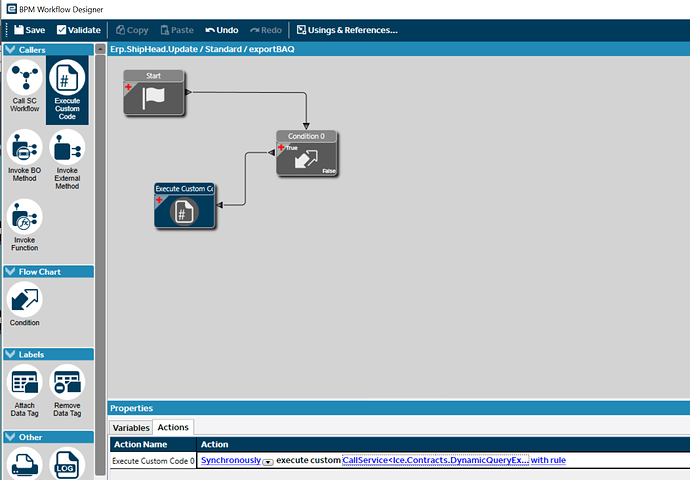Select the Execute Custom Code caller icon
Image resolution: width=690 pixels, height=480 pixels.
pyautogui.click(x=67, y=90)
